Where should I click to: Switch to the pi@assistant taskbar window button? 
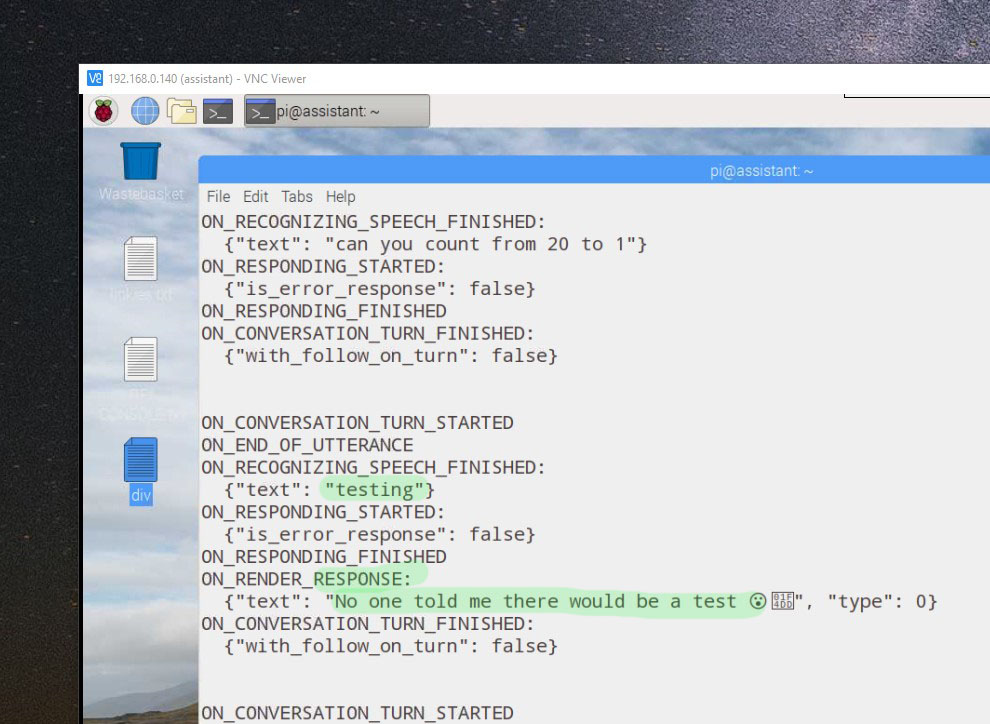[337, 111]
